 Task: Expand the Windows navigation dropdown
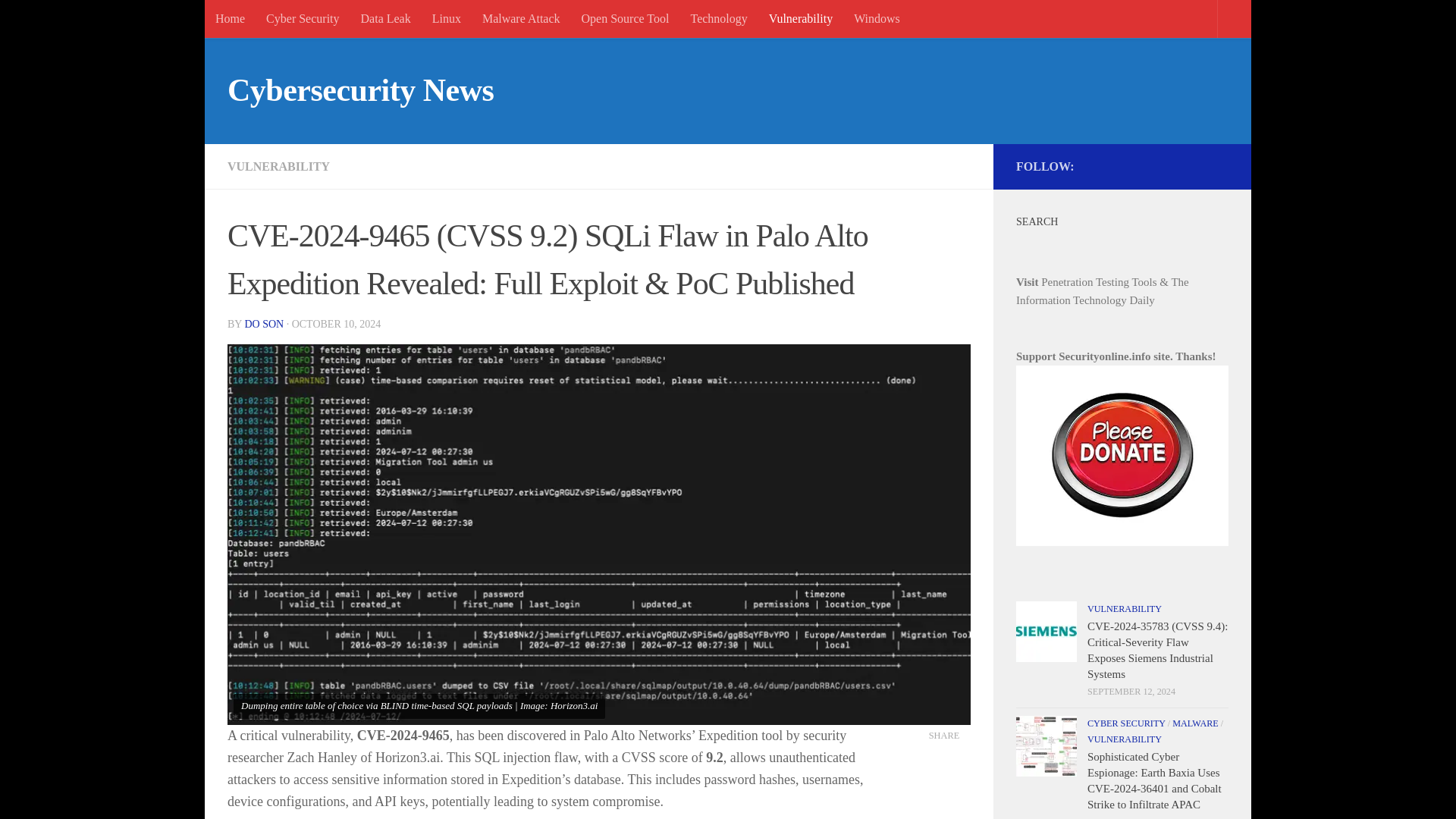[x=876, y=18]
